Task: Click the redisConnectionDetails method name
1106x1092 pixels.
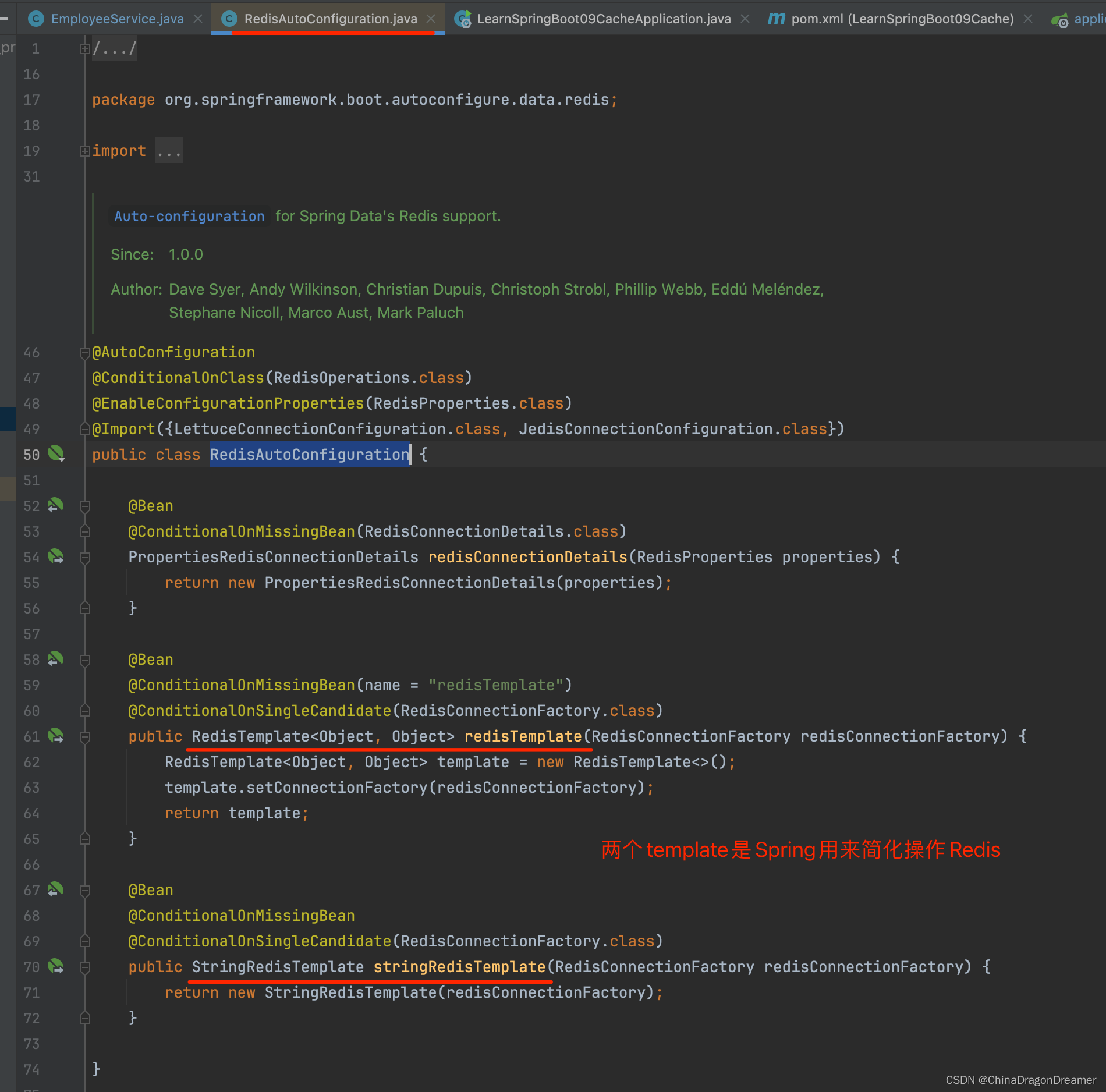Action: point(527,557)
